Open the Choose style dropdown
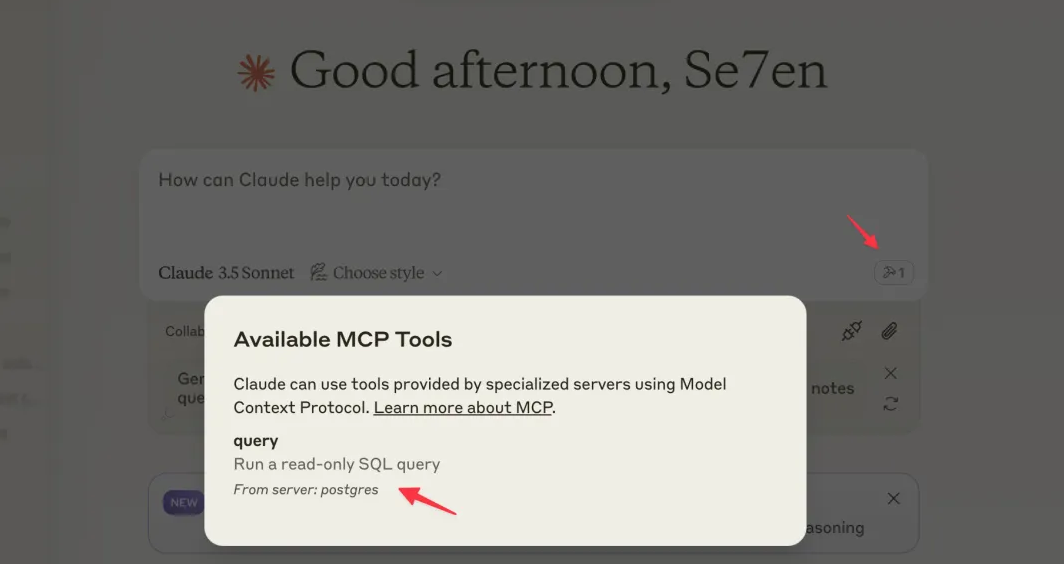Viewport: 1064px width, 564px height. pos(377,273)
